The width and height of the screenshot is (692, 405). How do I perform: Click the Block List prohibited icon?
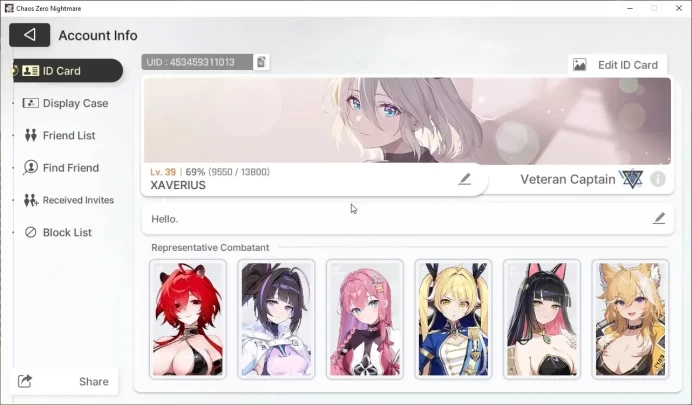pyautogui.click(x=30, y=232)
